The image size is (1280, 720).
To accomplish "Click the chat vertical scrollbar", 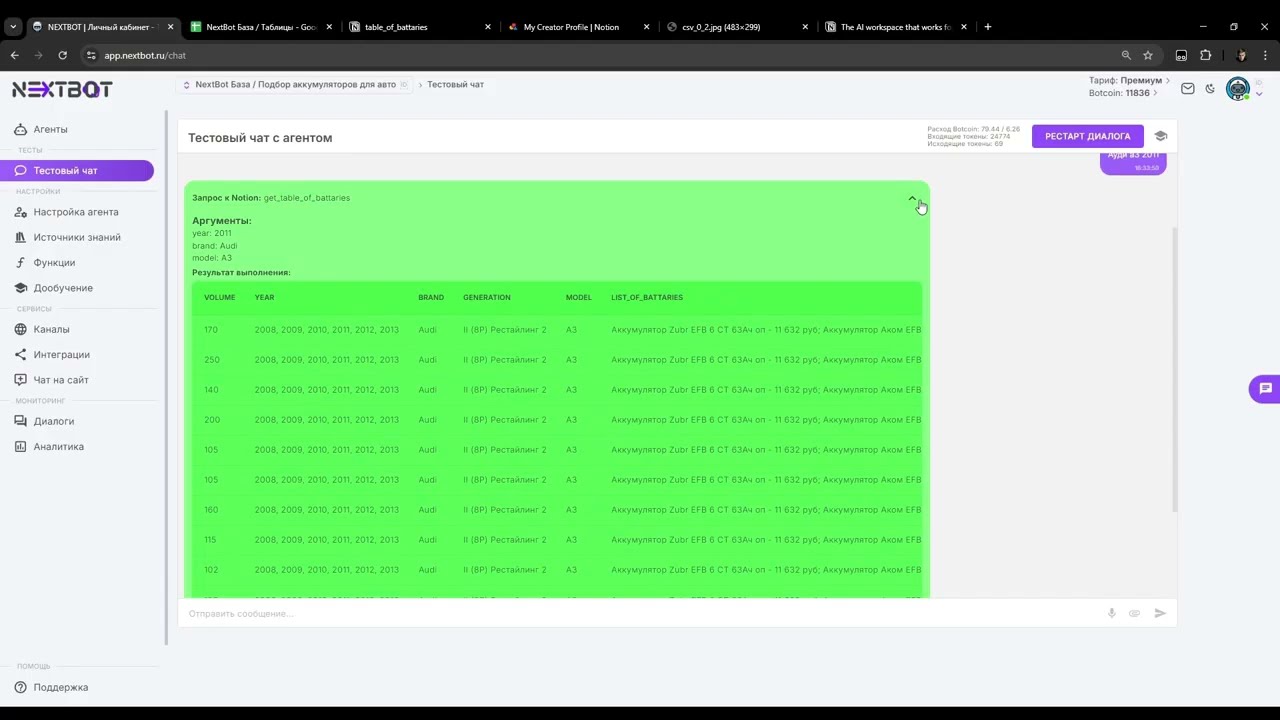I will click(x=1175, y=370).
